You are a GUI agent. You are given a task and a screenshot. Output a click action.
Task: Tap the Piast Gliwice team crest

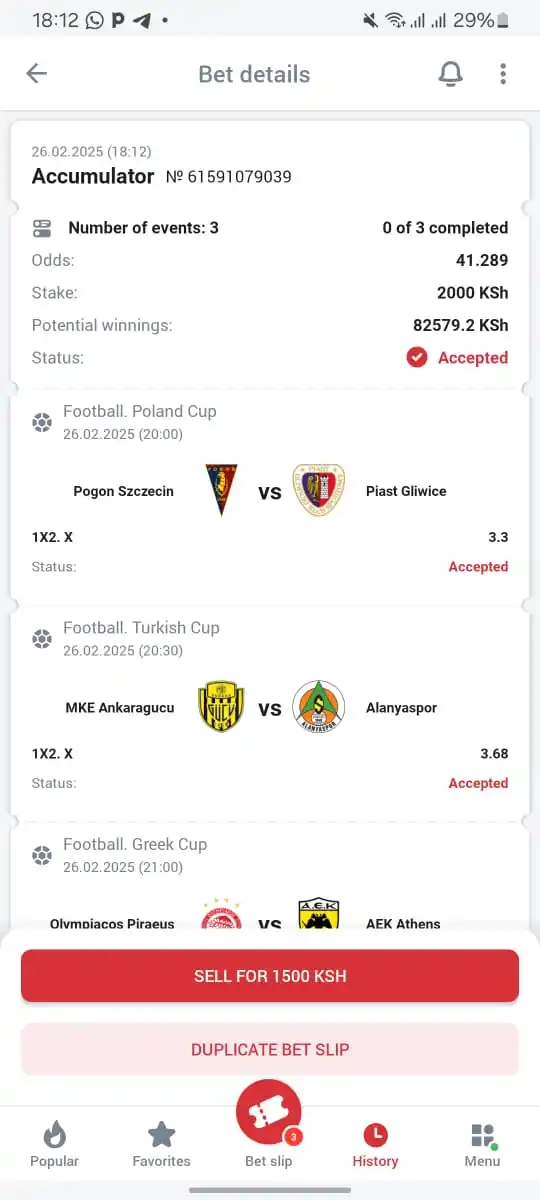pos(319,490)
